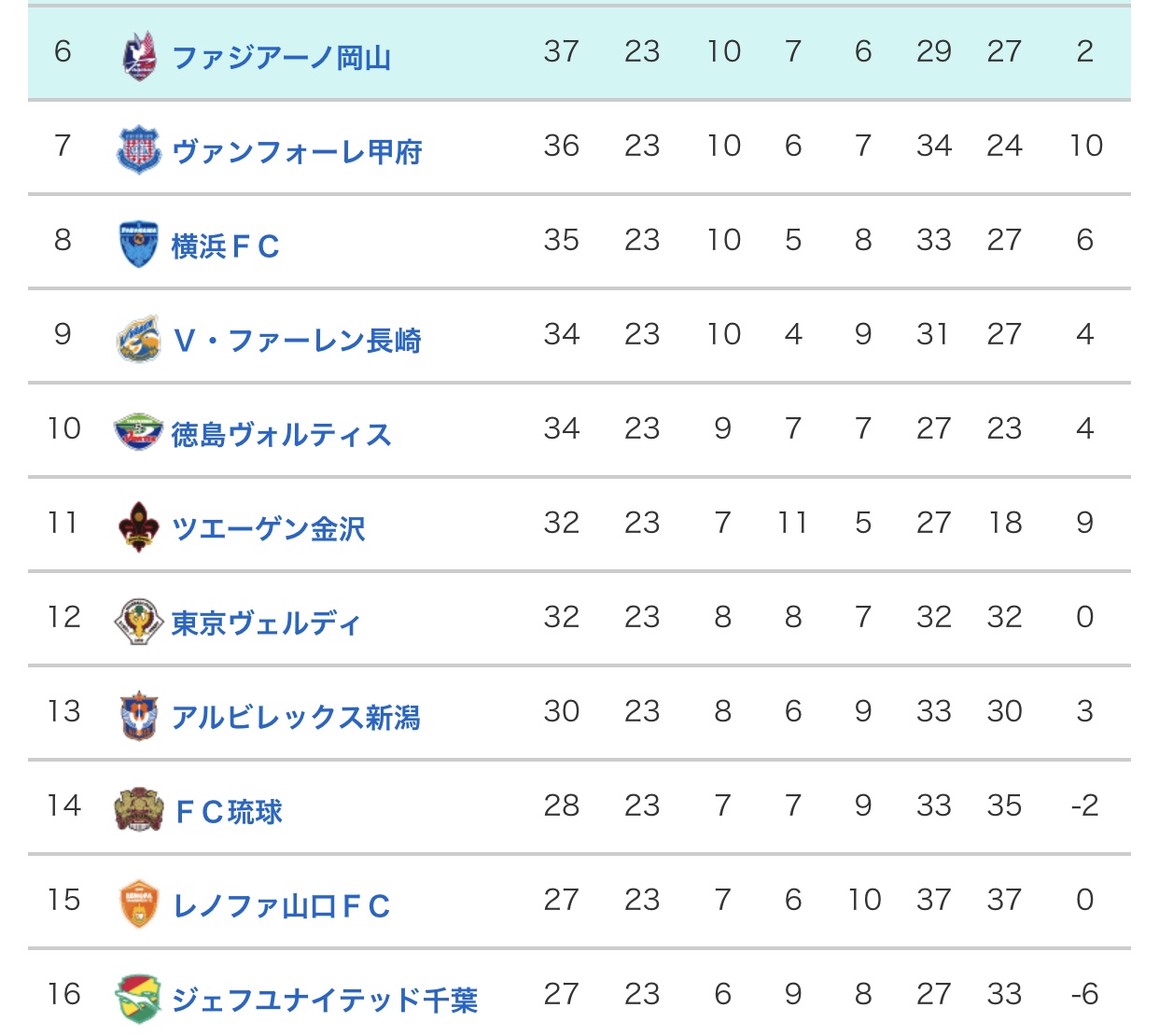Image resolution: width=1159 pixels, height=1036 pixels.
Task: Click the Ventforet Kofu team crest
Action: click(x=139, y=149)
